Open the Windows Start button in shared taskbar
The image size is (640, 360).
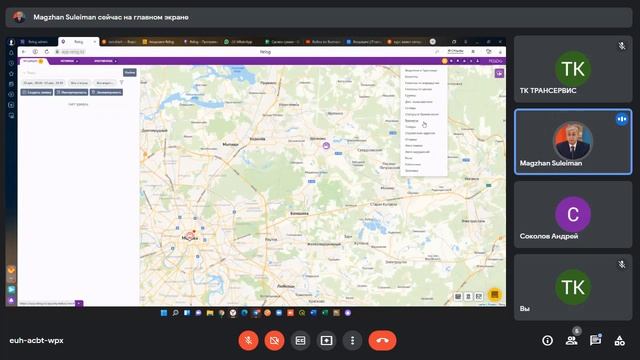[x=164, y=313]
